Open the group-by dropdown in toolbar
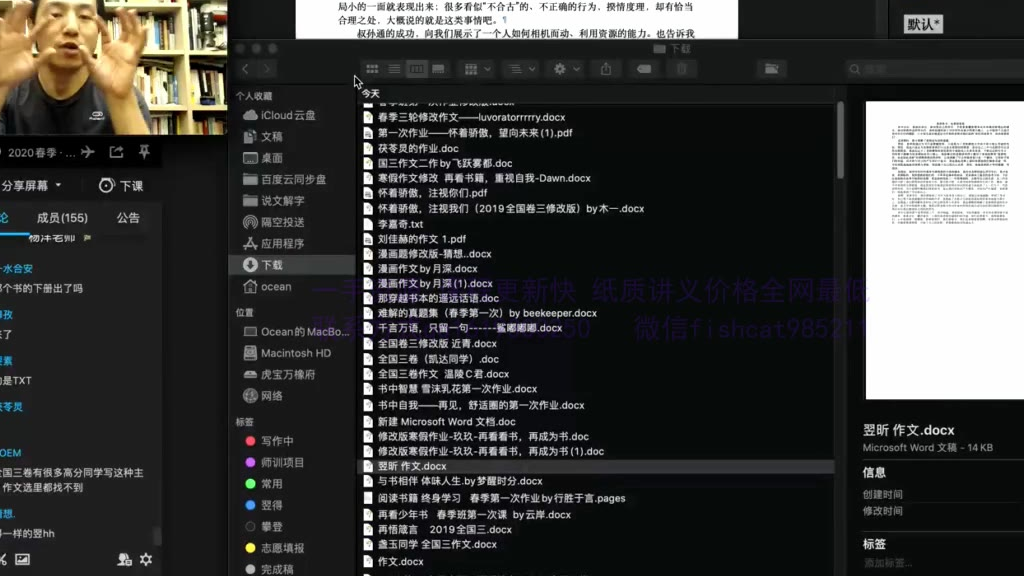 click(476, 69)
